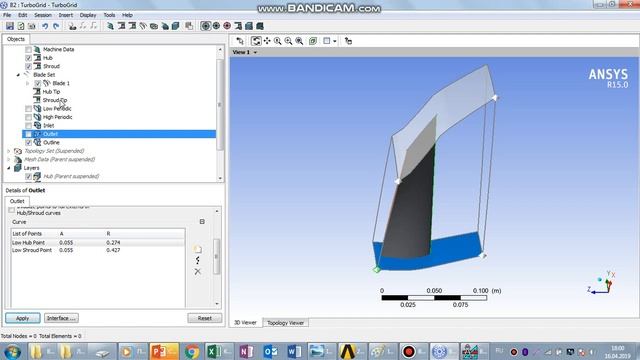
Task: Select the Low Hub Point row
Action: tap(98, 242)
